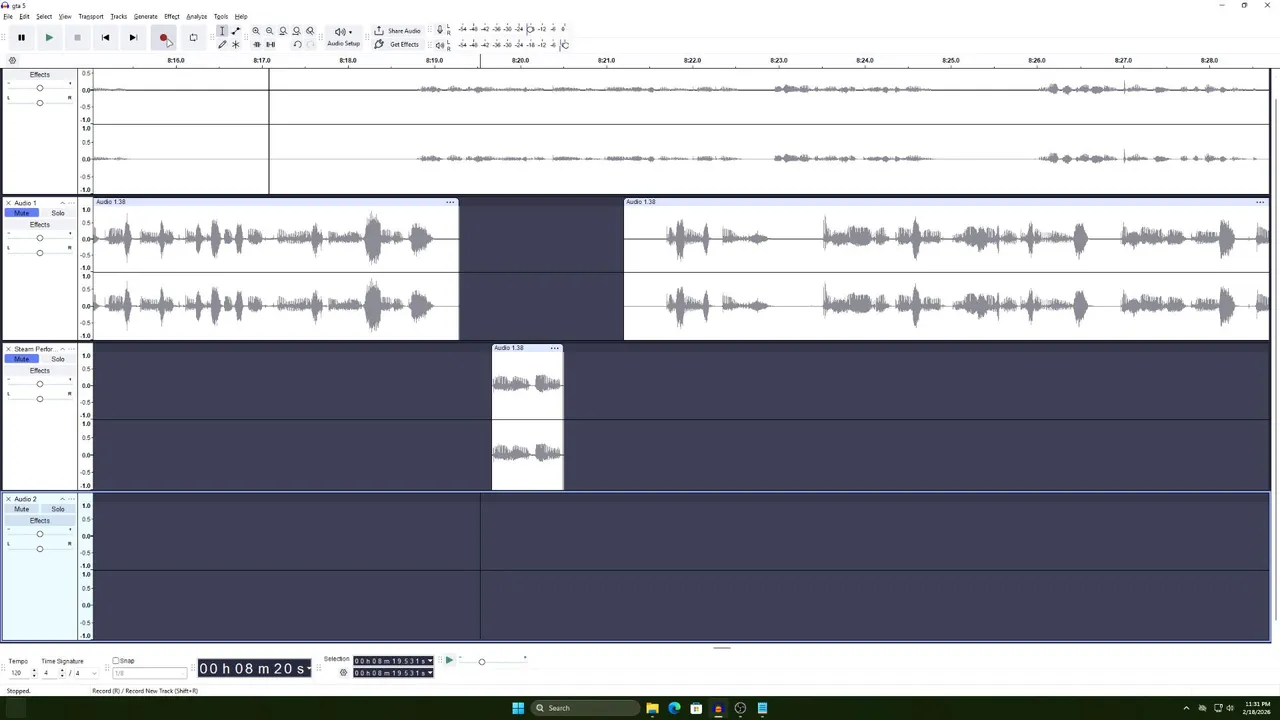Open the Tracks menu

coord(118,17)
